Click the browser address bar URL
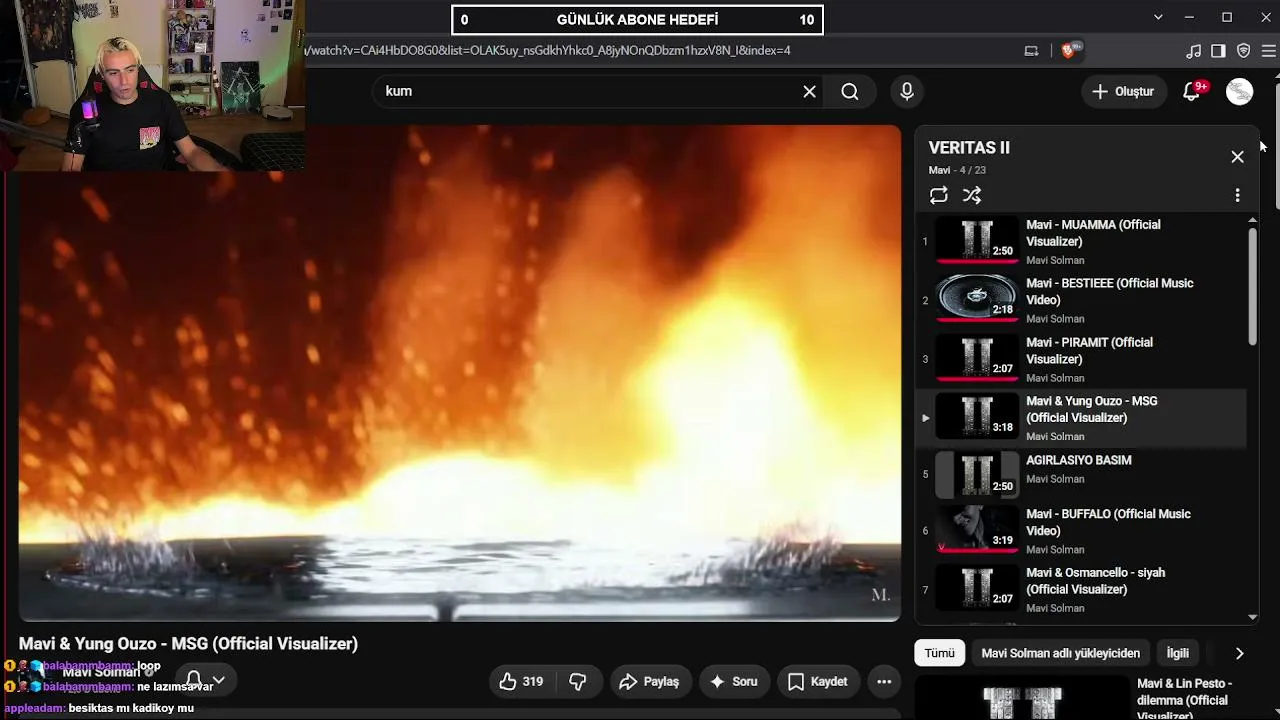The image size is (1280, 720). point(548,51)
